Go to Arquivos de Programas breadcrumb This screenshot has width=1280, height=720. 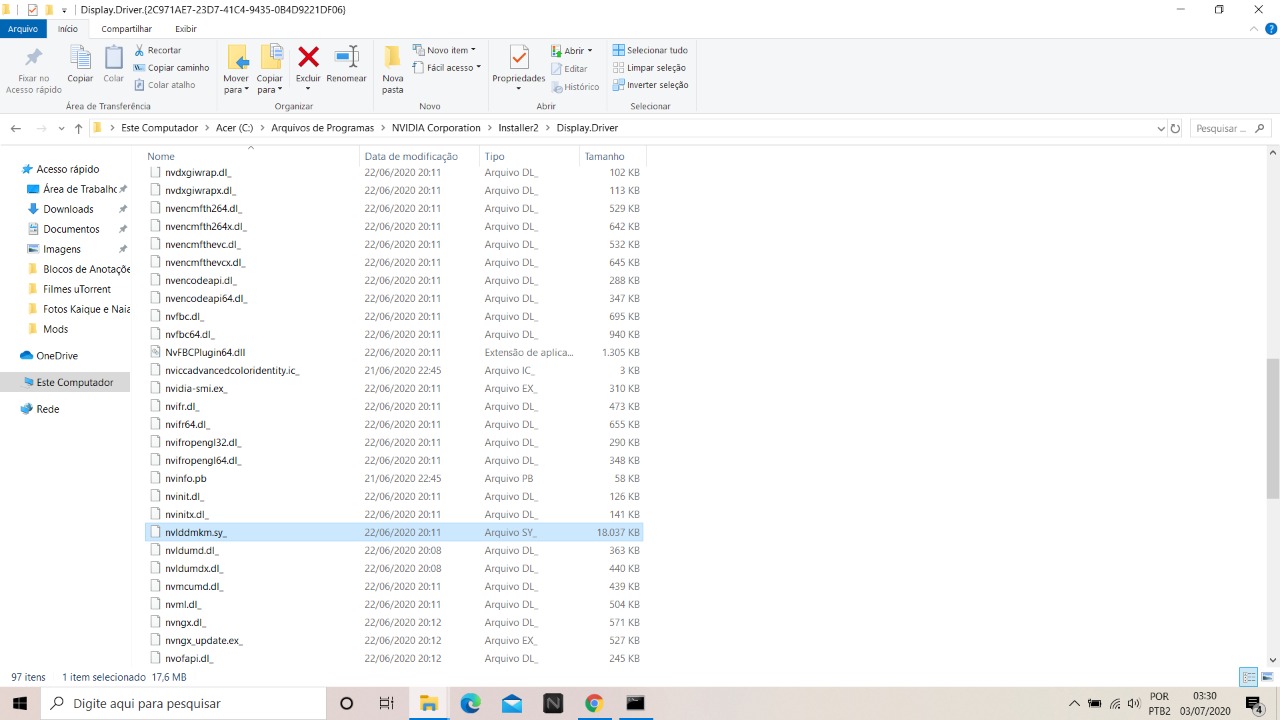[x=322, y=128]
